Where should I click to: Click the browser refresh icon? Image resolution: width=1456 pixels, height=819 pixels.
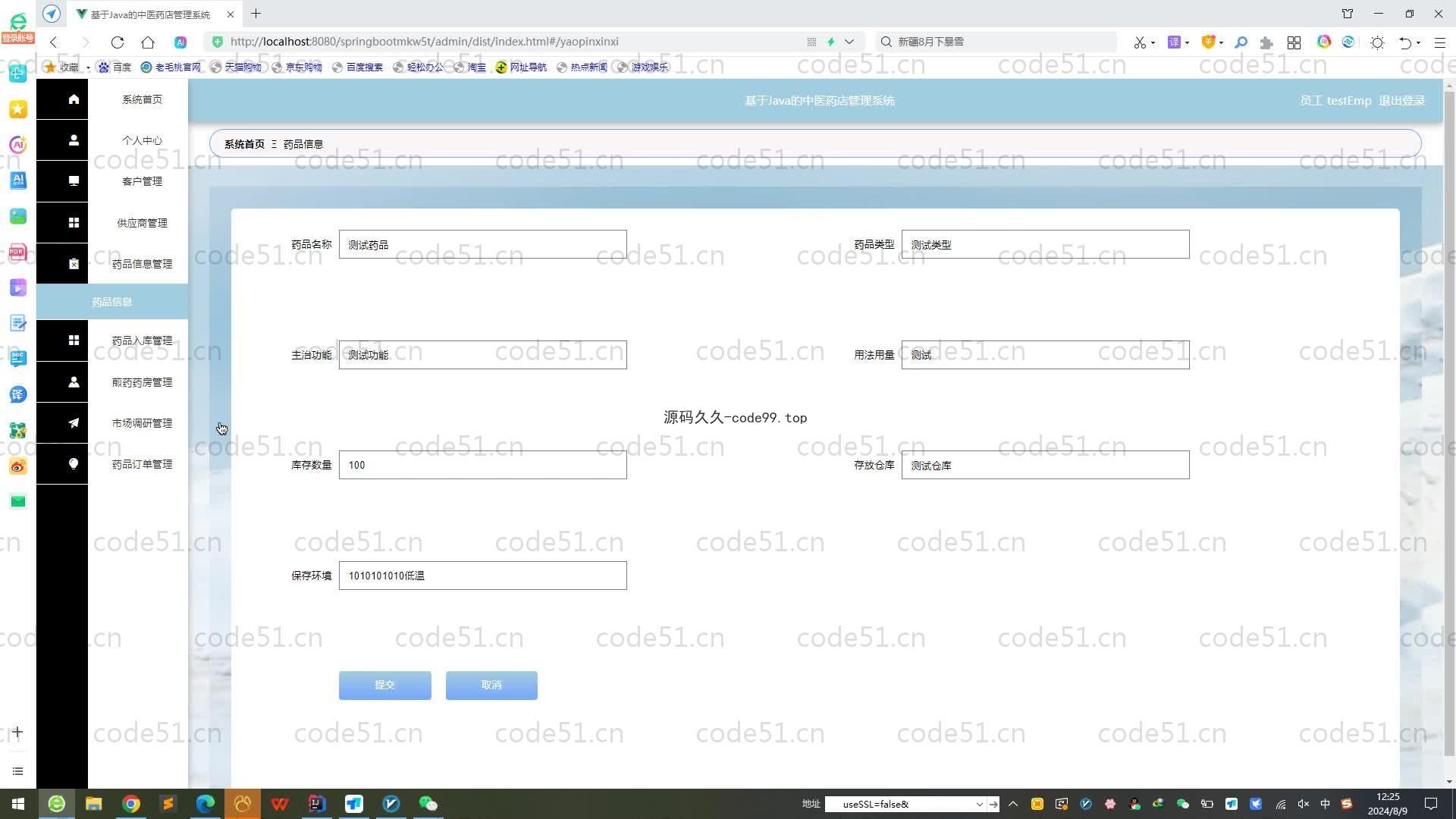[x=117, y=42]
